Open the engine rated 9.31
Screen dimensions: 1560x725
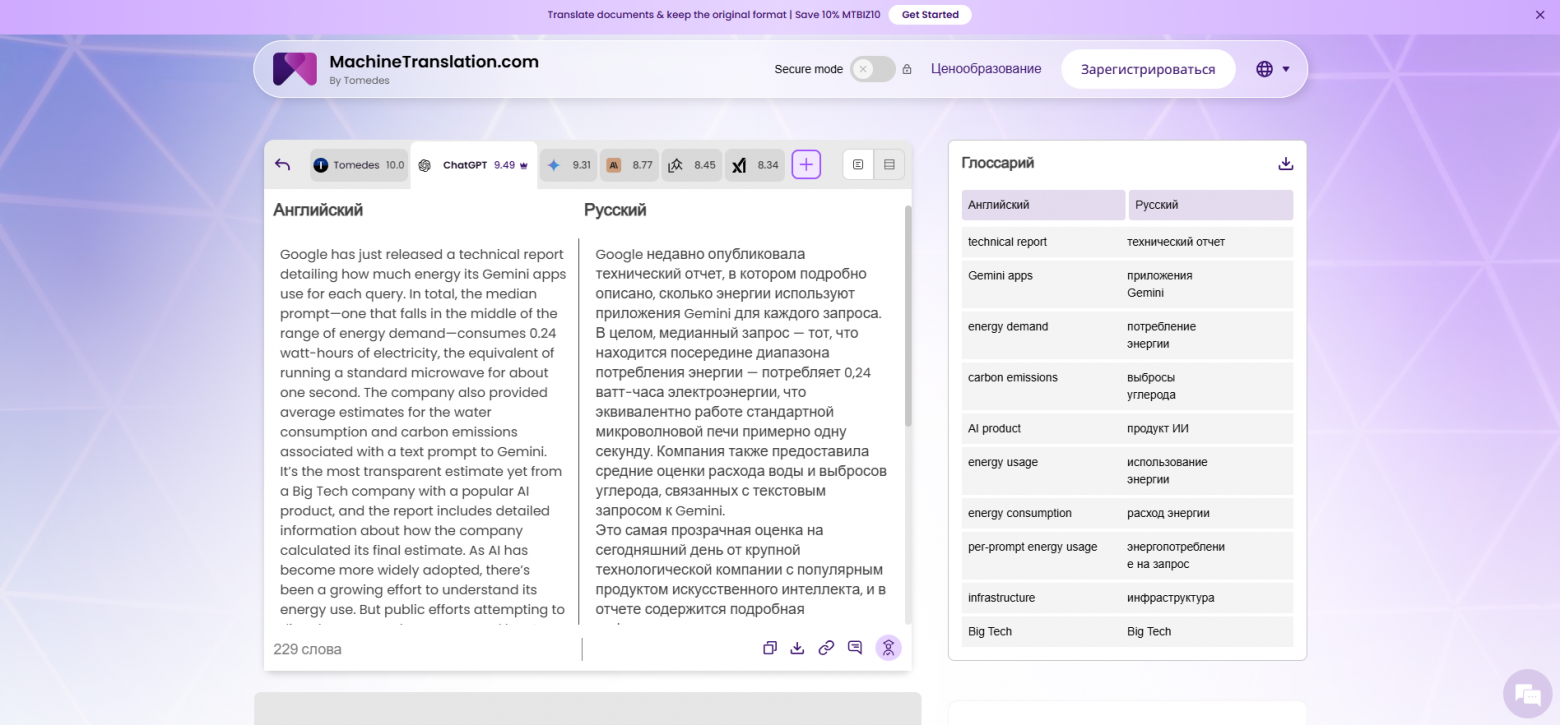(x=569, y=164)
